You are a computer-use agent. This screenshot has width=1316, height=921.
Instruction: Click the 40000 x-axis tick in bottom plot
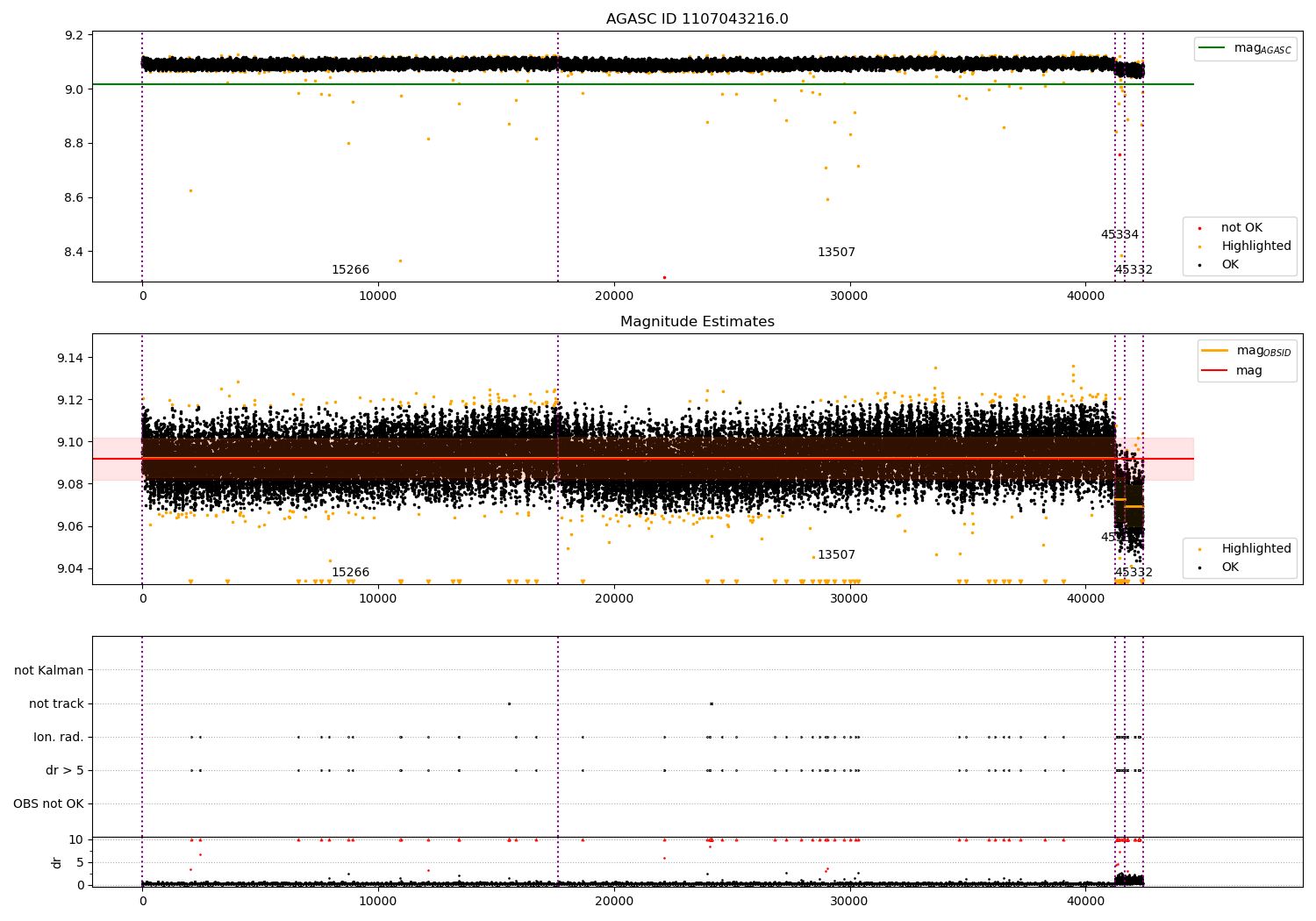tap(1086, 902)
